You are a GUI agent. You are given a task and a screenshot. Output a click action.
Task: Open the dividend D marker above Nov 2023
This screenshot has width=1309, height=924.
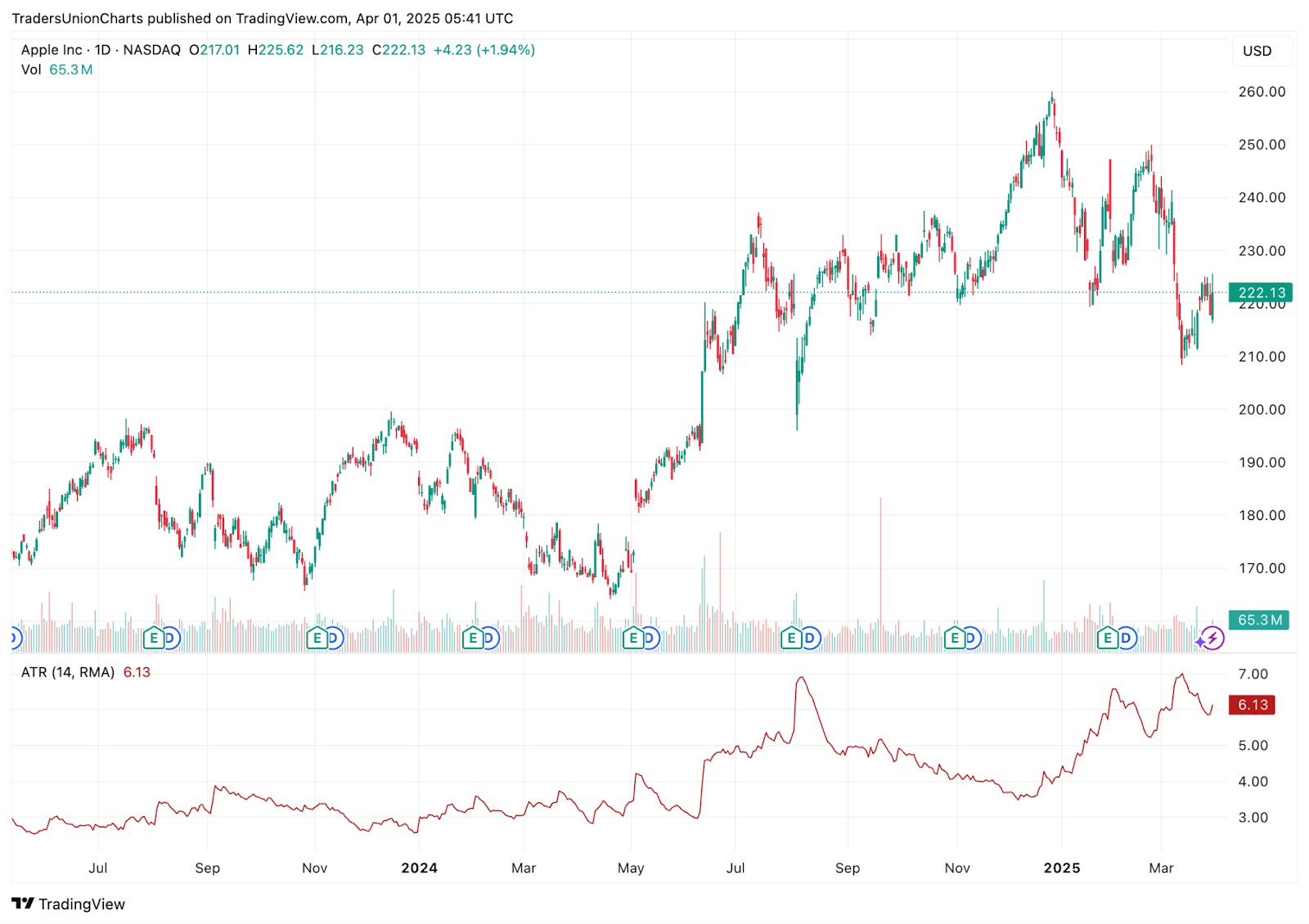(x=334, y=638)
